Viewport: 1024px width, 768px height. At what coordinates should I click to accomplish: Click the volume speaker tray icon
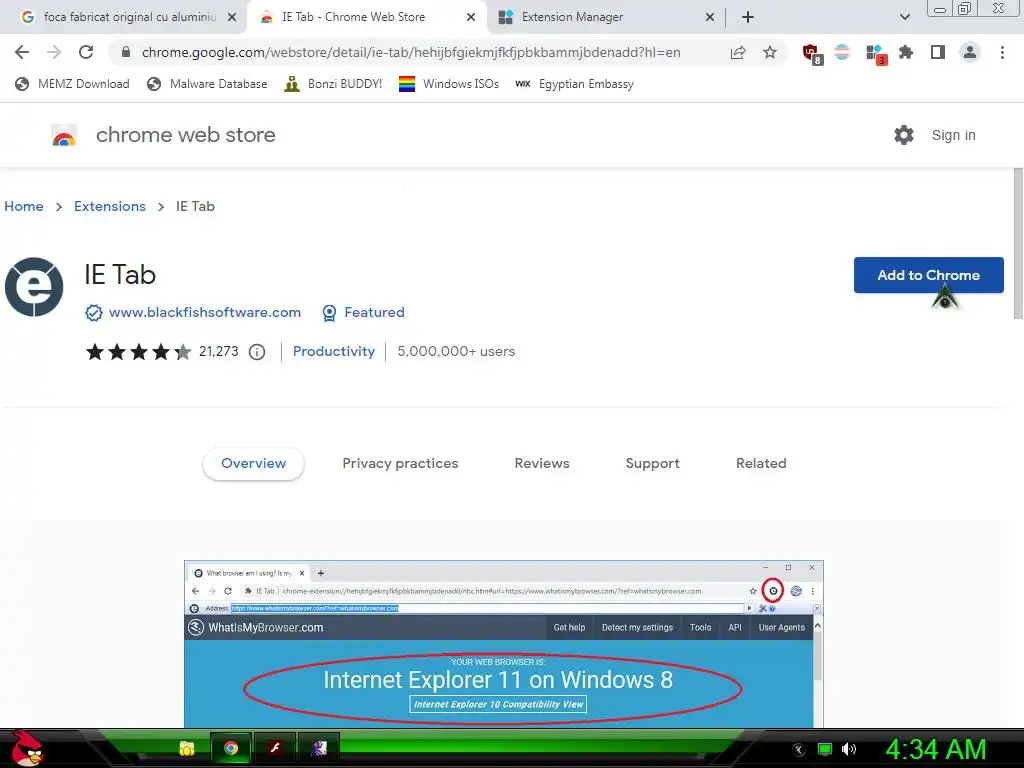tap(849, 749)
